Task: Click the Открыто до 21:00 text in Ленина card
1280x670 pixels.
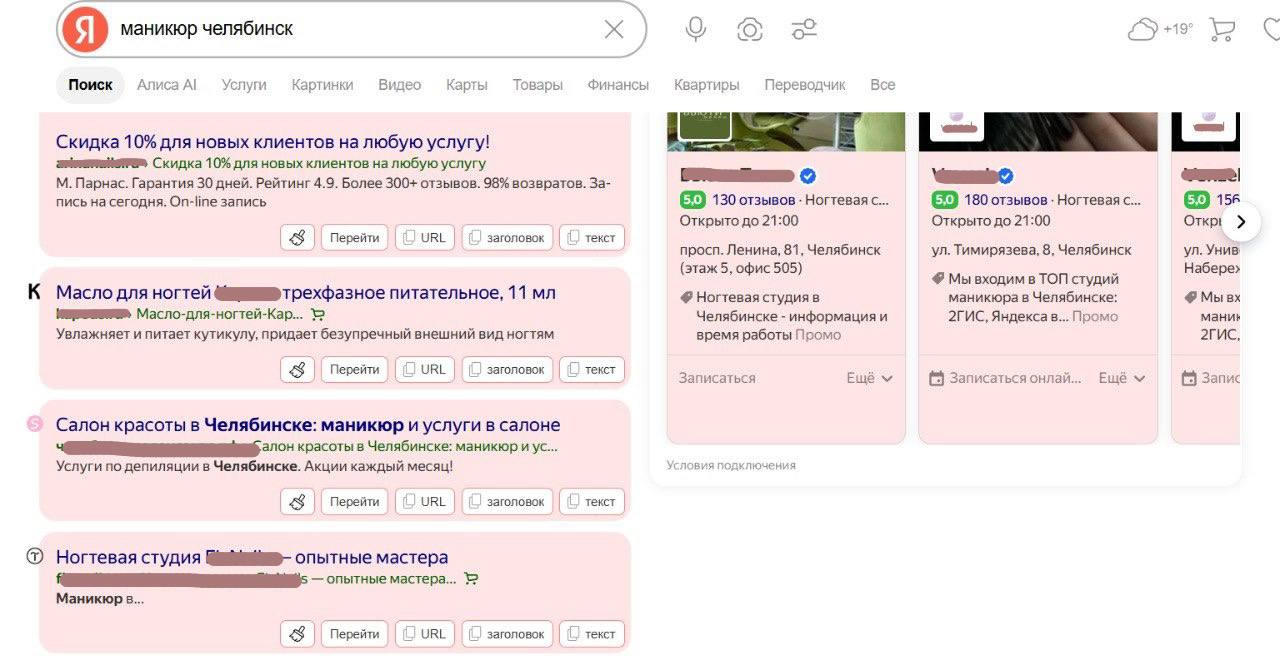Action: click(739, 220)
